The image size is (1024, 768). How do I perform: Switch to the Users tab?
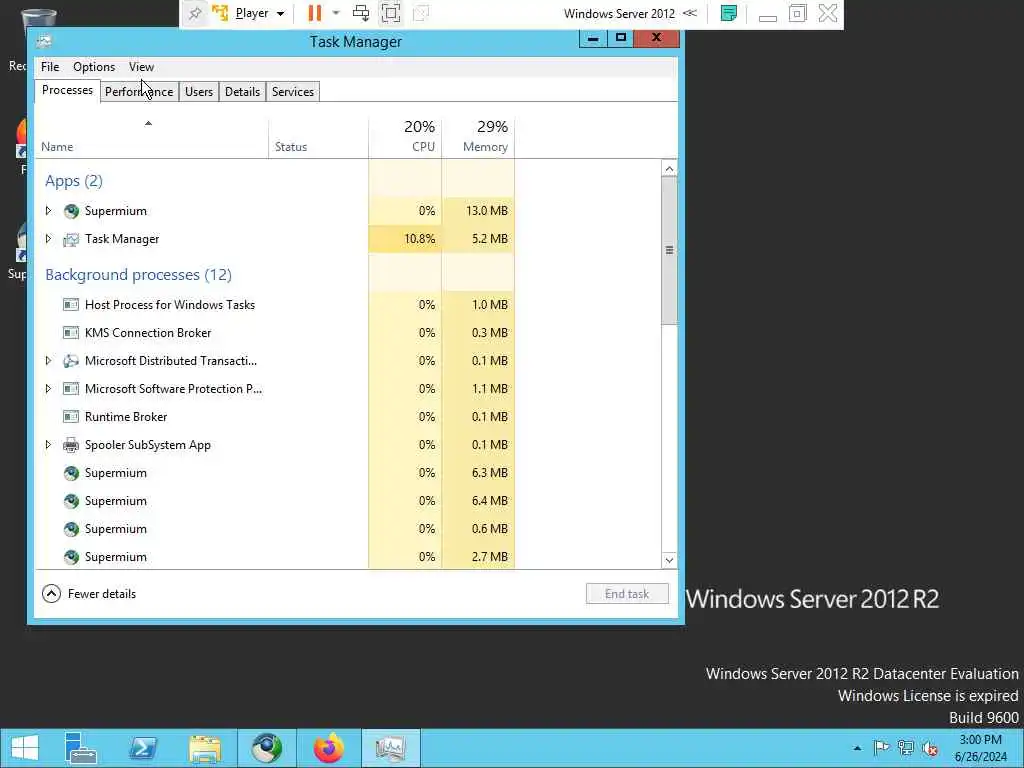pyautogui.click(x=199, y=91)
